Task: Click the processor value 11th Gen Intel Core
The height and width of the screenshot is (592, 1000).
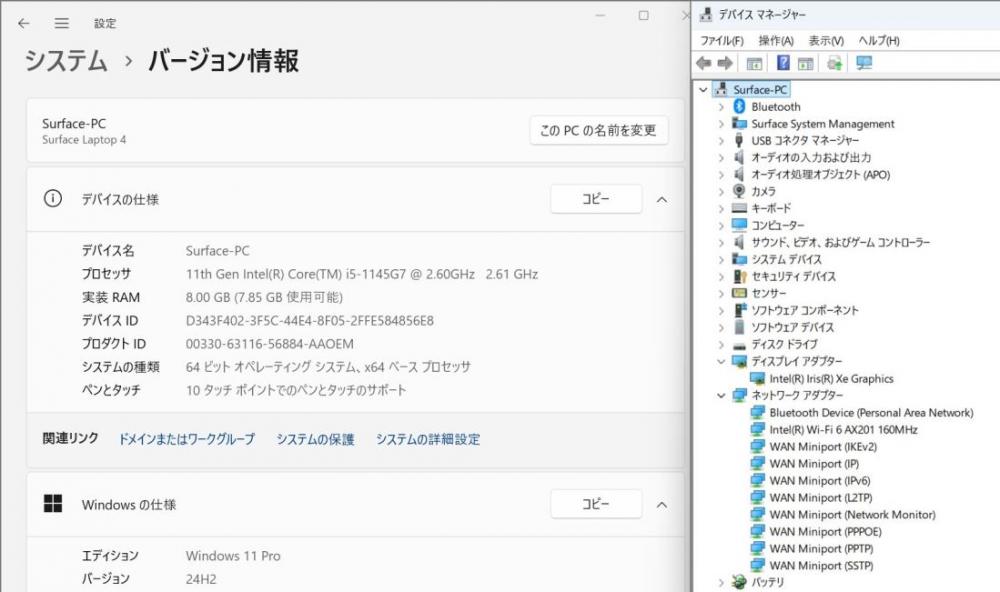Action: coord(362,274)
